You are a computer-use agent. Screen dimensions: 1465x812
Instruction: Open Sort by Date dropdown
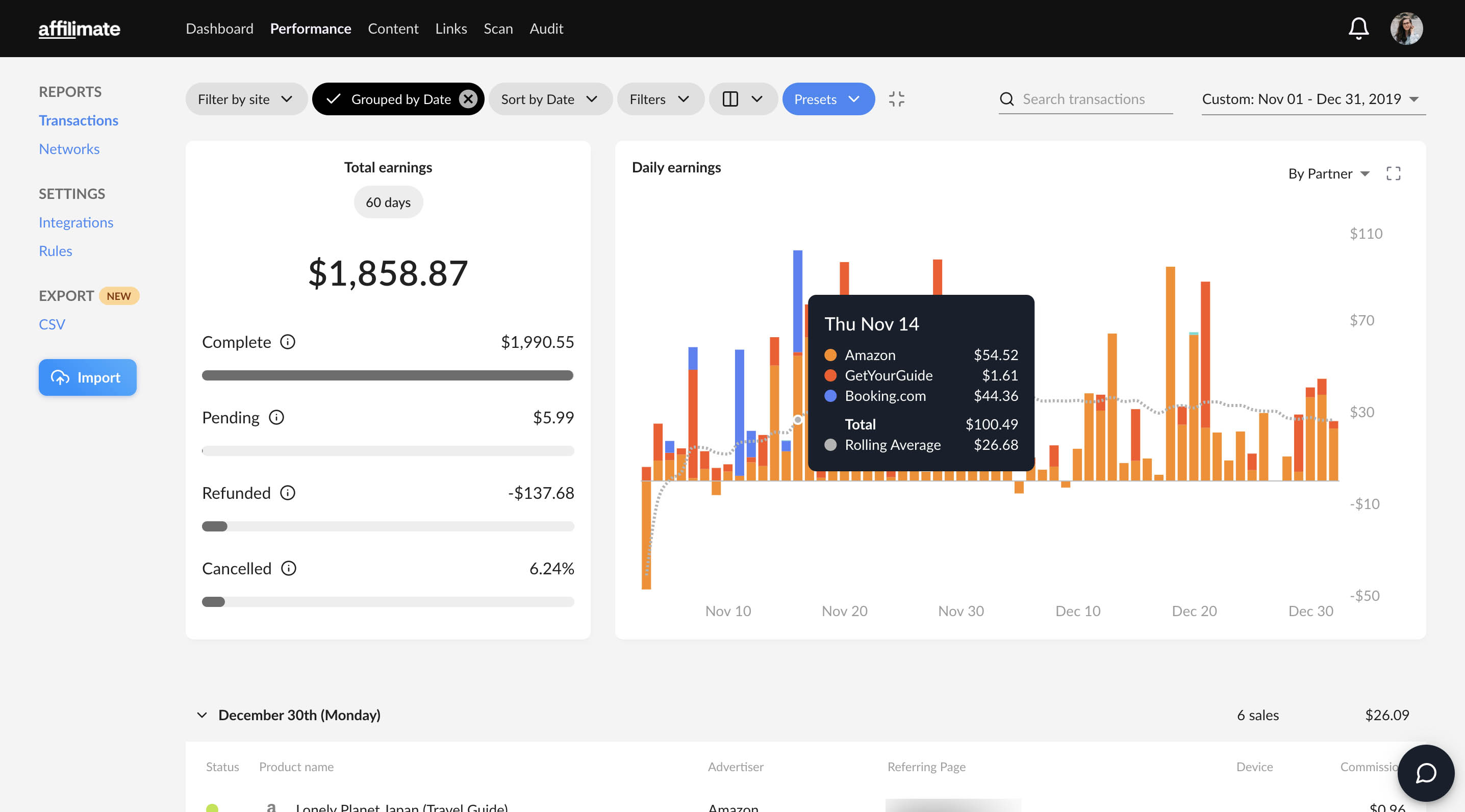[x=550, y=99]
